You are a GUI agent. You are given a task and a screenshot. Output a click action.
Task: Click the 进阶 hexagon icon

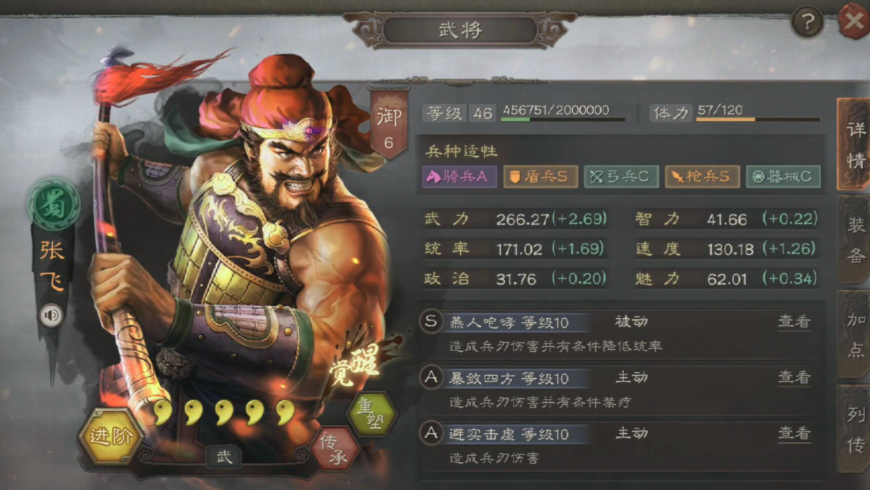point(111,436)
